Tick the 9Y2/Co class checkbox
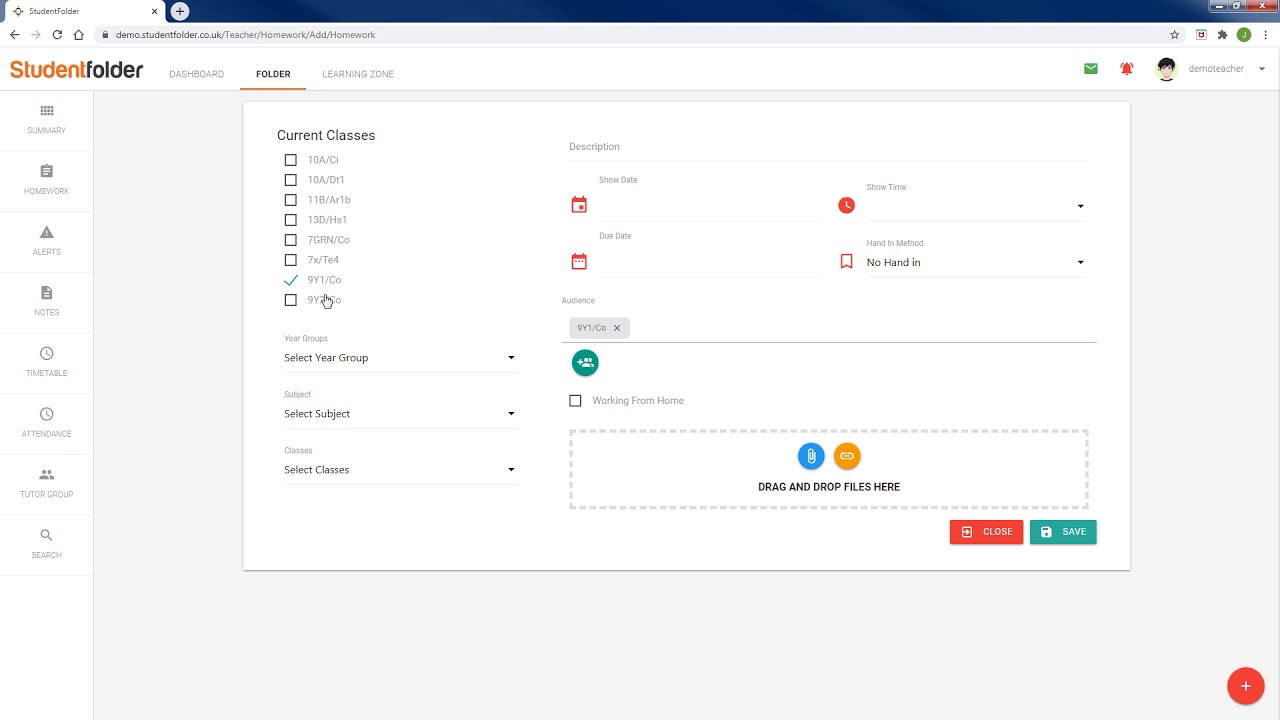 291,300
